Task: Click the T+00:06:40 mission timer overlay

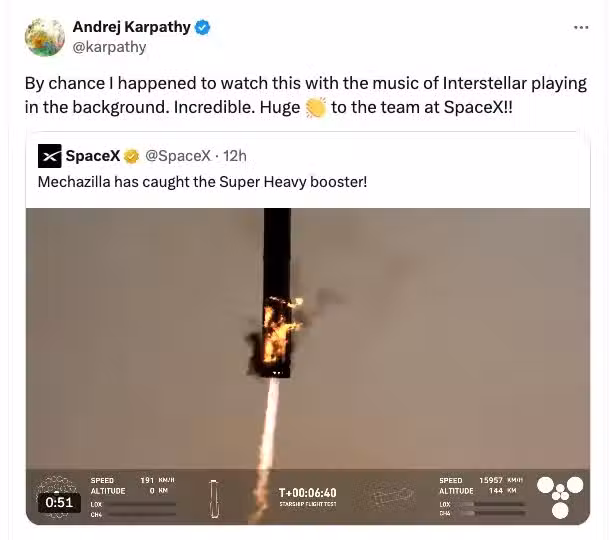Action: tap(308, 493)
